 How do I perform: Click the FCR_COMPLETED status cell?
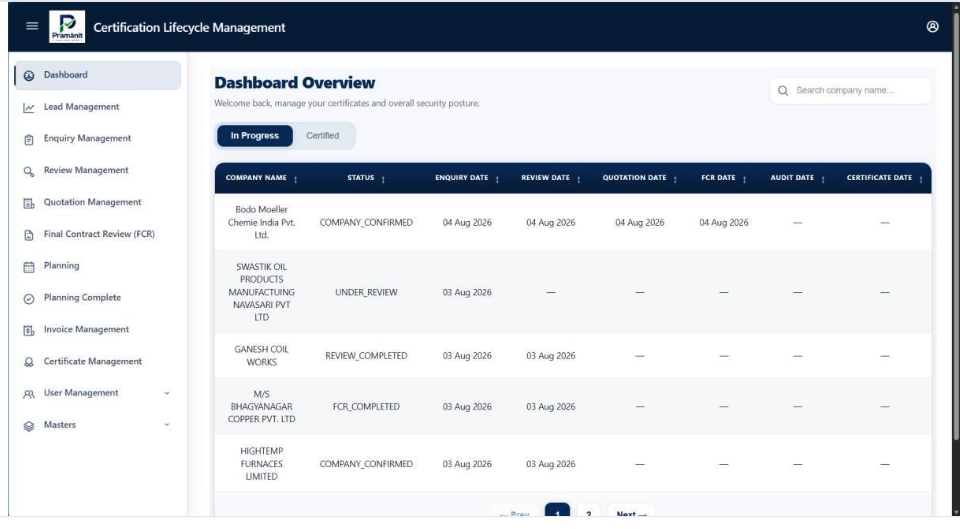[x=366, y=407]
